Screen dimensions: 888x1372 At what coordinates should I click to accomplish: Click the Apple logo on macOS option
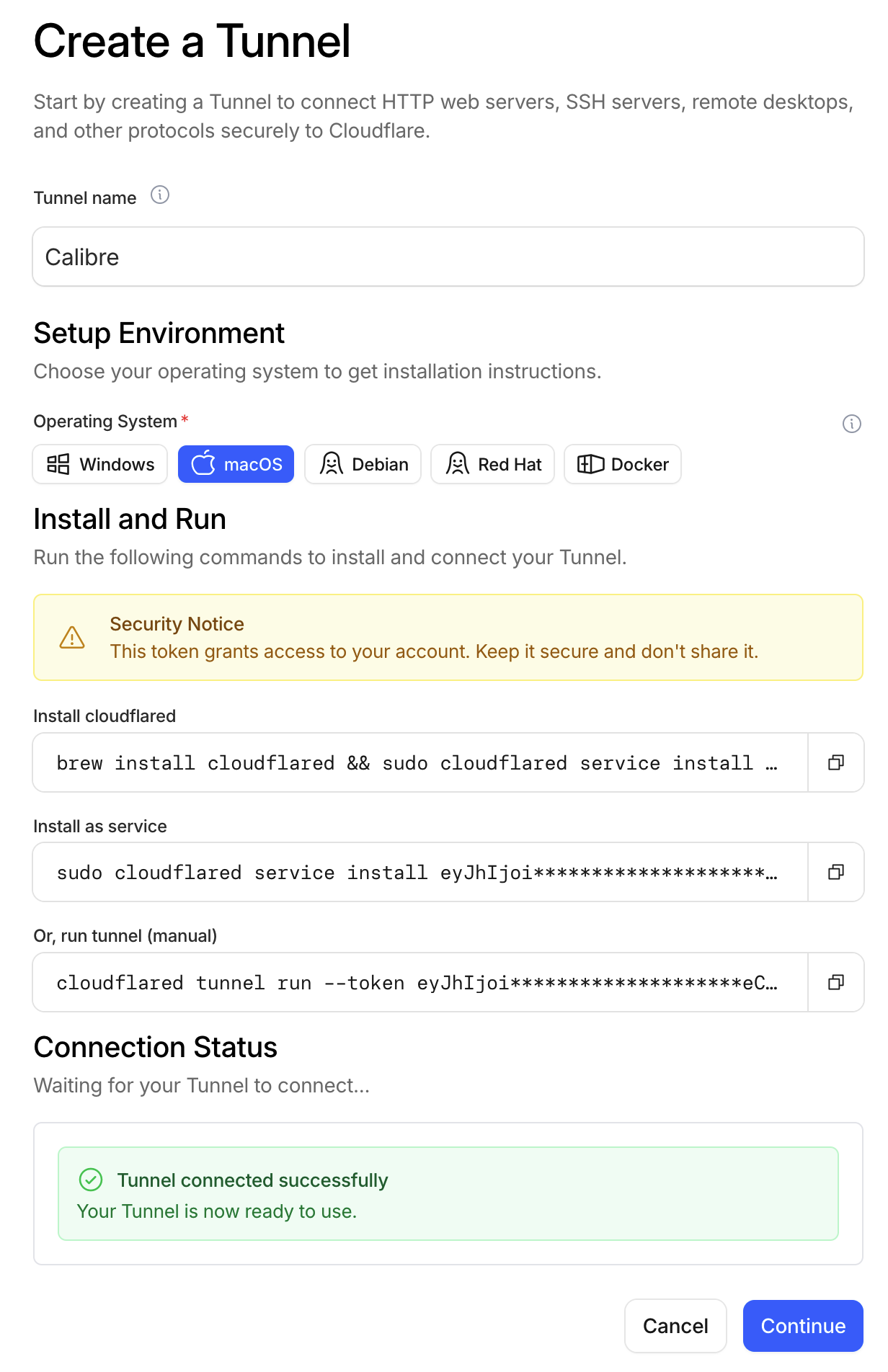click(x=203, y=463)
